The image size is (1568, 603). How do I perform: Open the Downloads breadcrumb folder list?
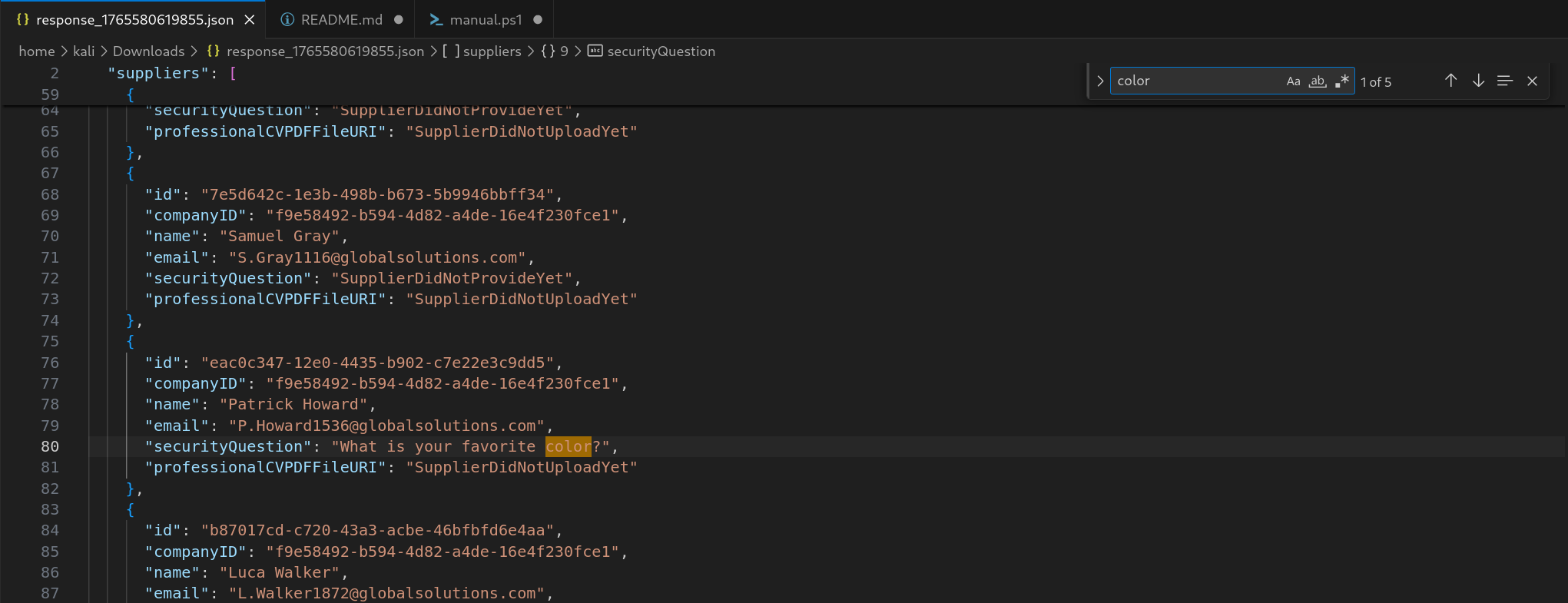click(x=148, y=51)
